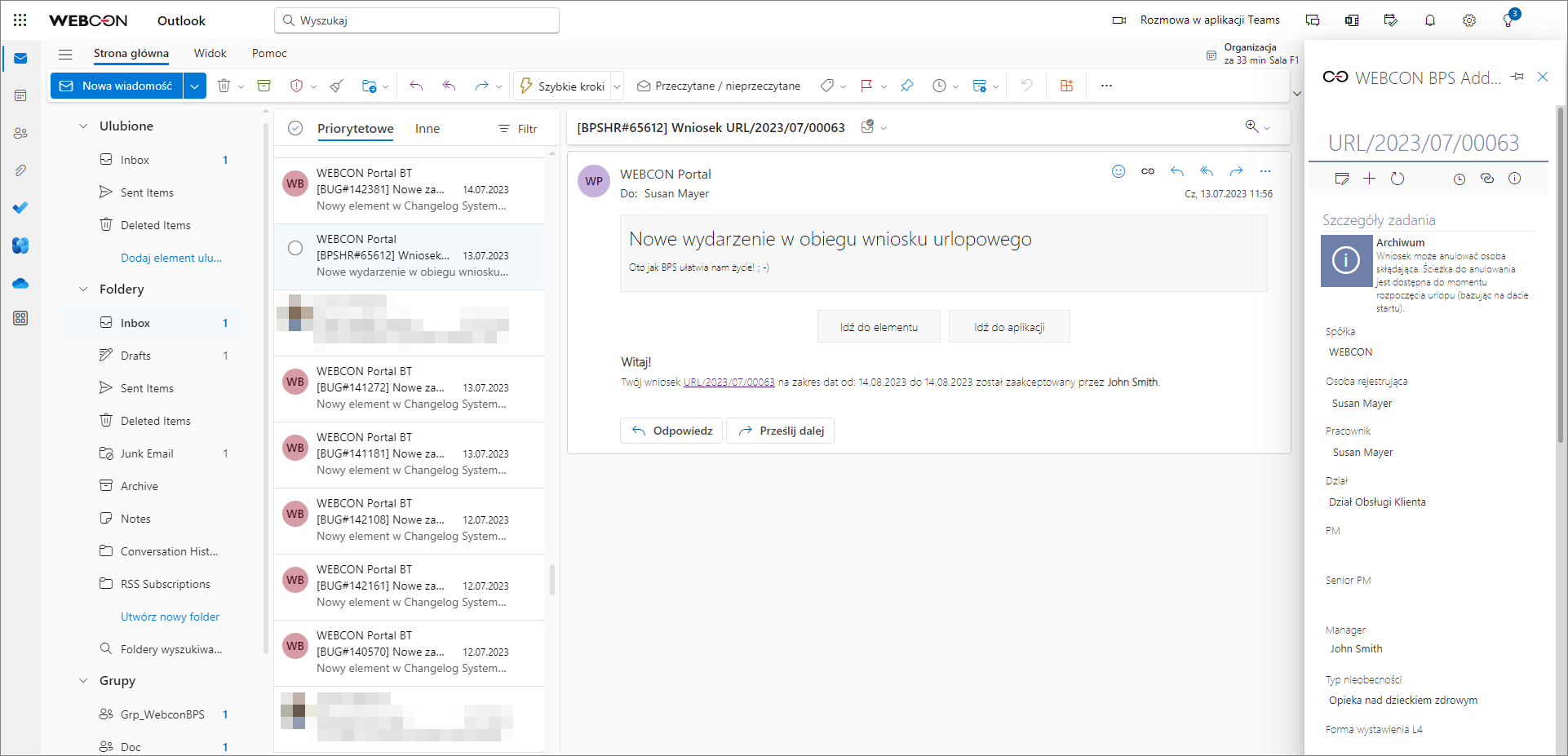1568x756 pixels.
Task: Collapse the Foldery section
Action: coord(82,290)
